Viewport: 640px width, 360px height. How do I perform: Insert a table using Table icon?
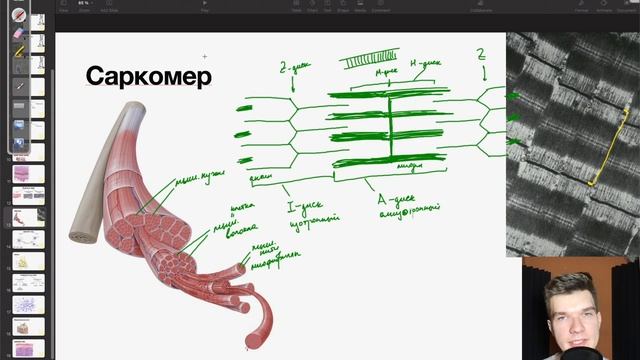297,6
